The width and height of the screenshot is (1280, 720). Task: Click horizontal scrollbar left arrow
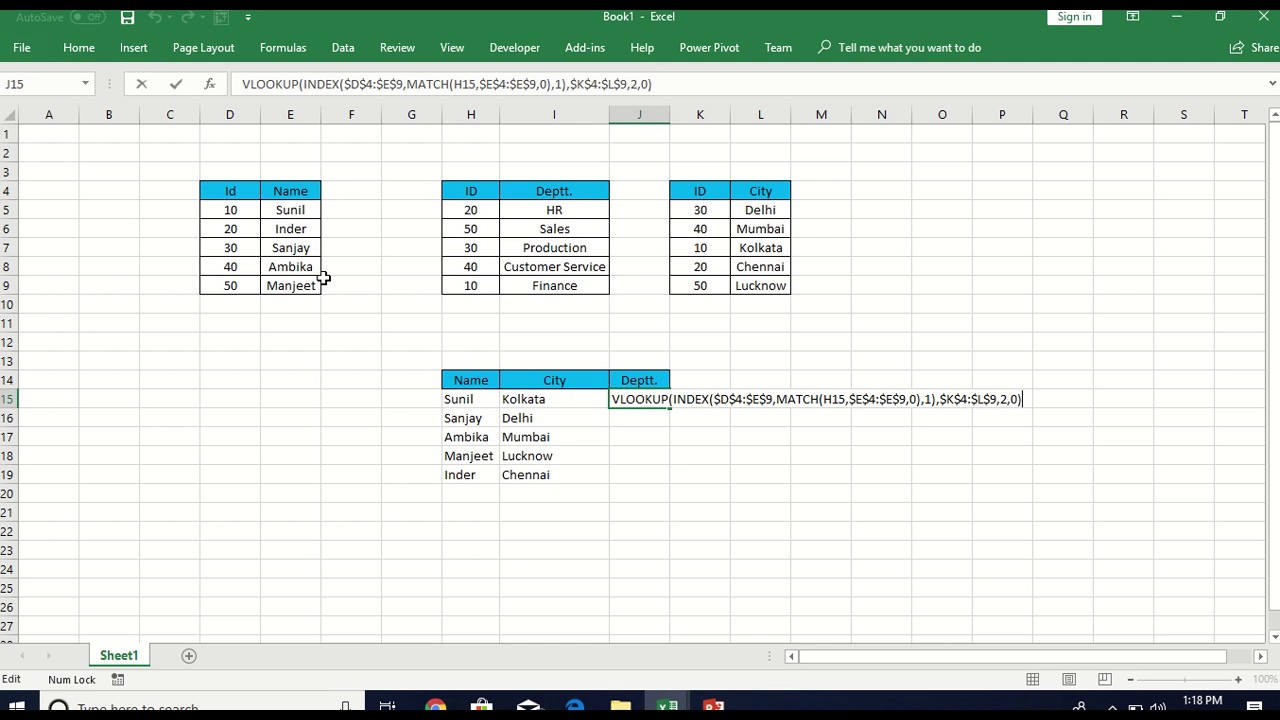pos(791,656)
